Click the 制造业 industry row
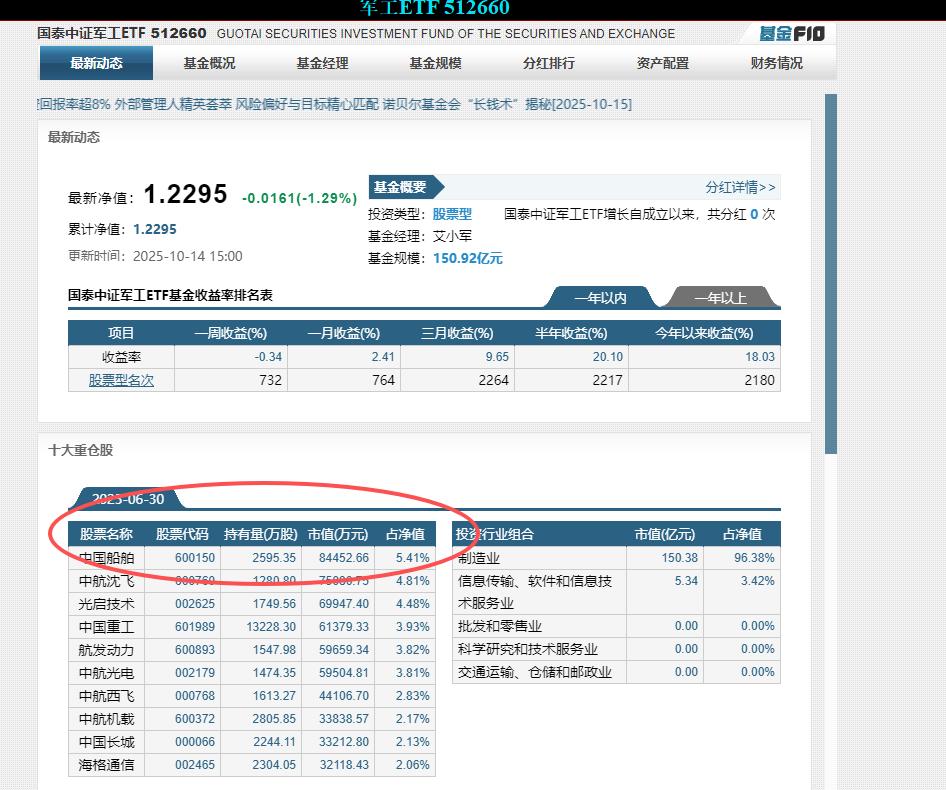The height and width of the screenshot is (790, 946). 616,558
